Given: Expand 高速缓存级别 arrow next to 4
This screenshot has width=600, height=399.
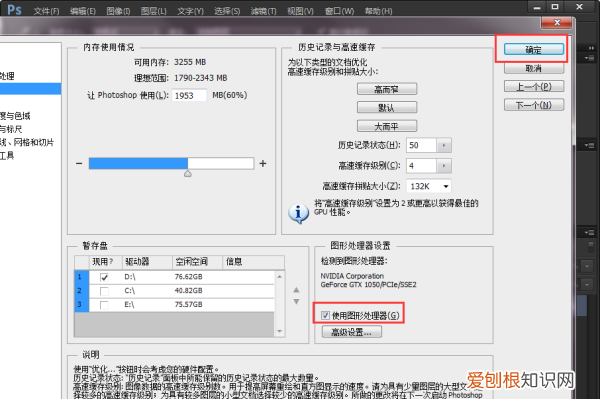Looking at the screenshot, I should click(x=444, y=166).
